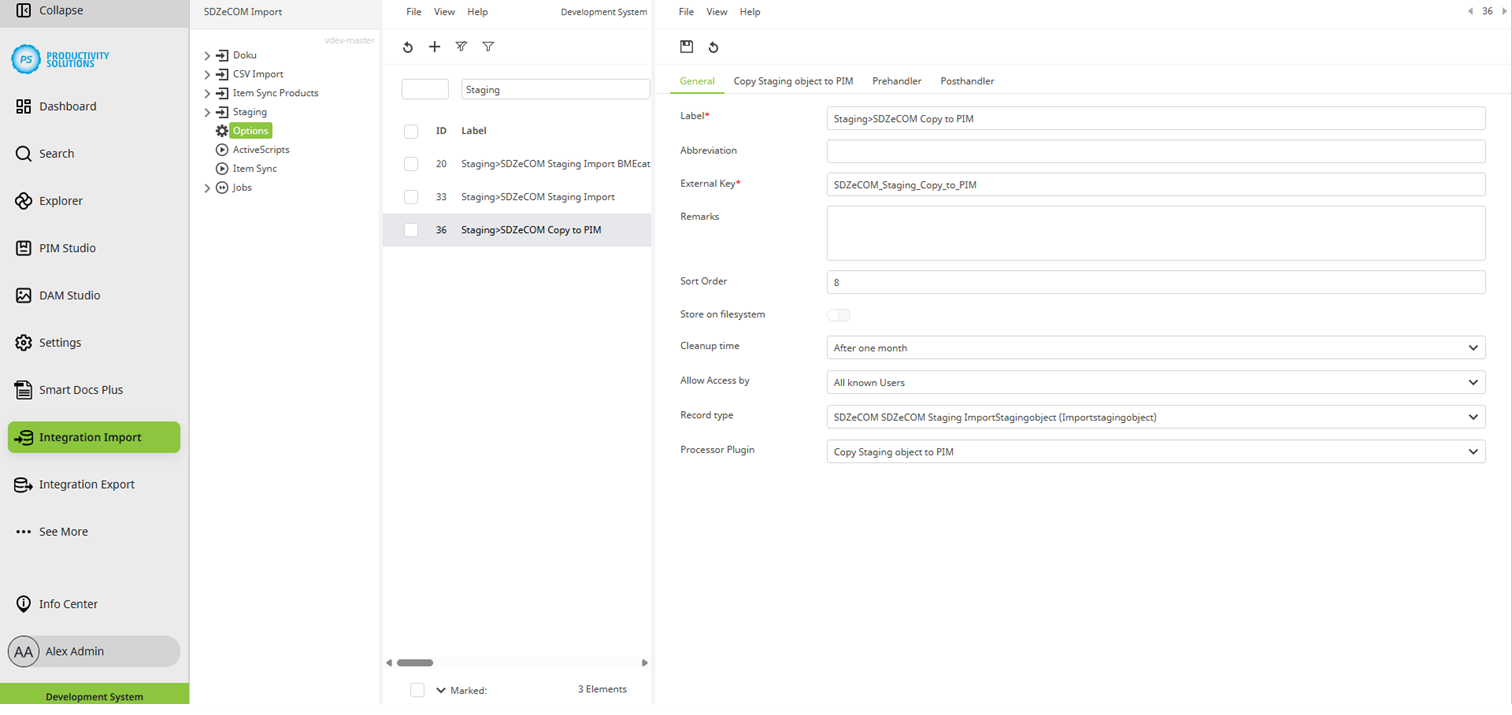The height and width of the screenshot is (715, 1512).
Task: Clear the active list filter
Action: pos(461,46)
